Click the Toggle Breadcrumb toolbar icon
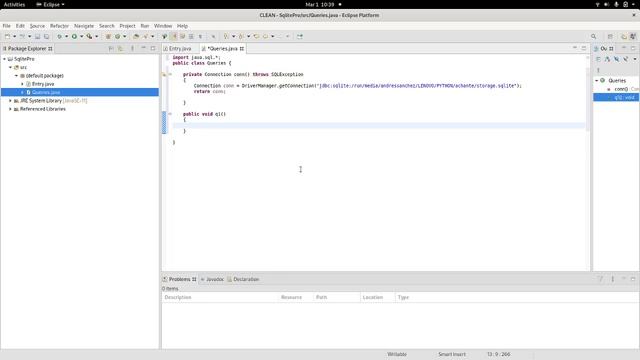The height and width of the screenshot is (360, 640). (x=164, y=36)
